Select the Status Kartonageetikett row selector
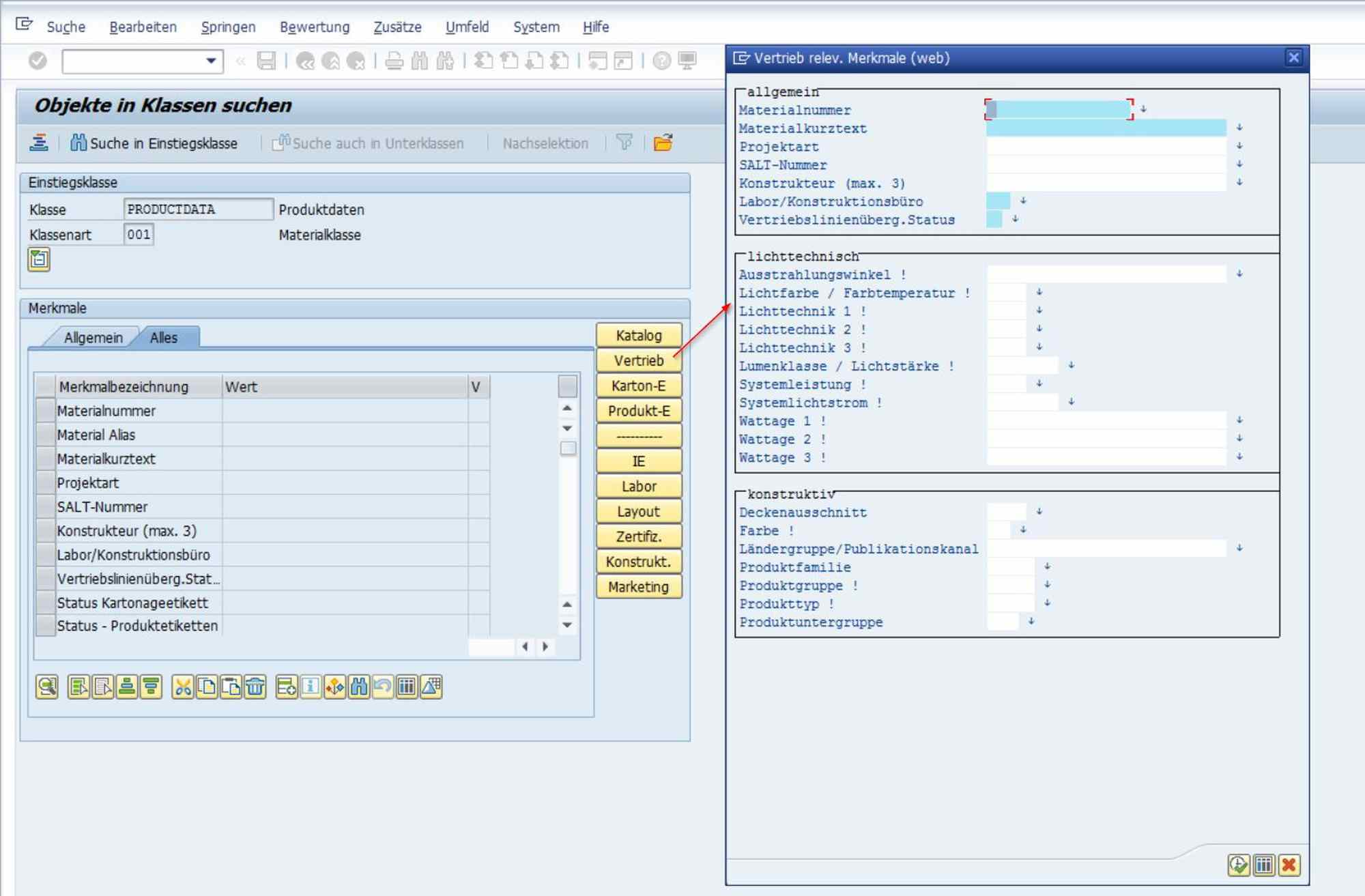The height and width of the screenshot is (896, 1365). tap(46, 603)
